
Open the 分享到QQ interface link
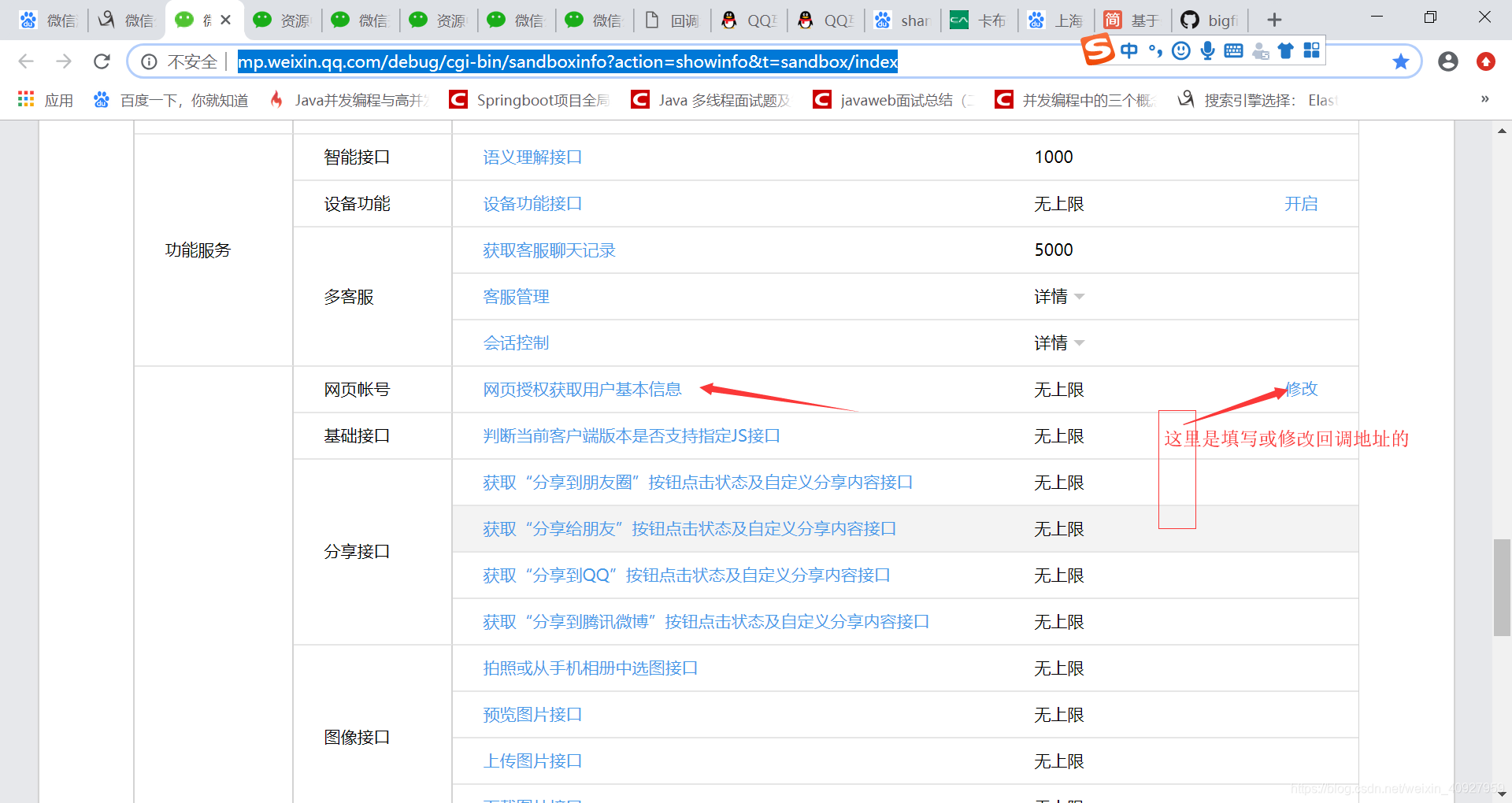(x=687, y=575)
